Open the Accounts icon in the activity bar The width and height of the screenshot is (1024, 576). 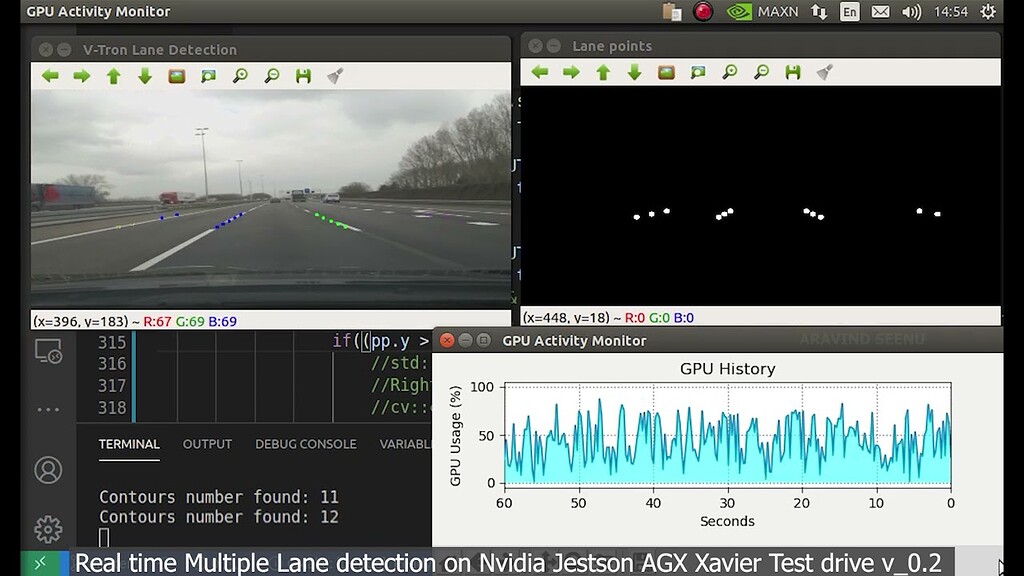pyautogui.click(x=48, y=470)
